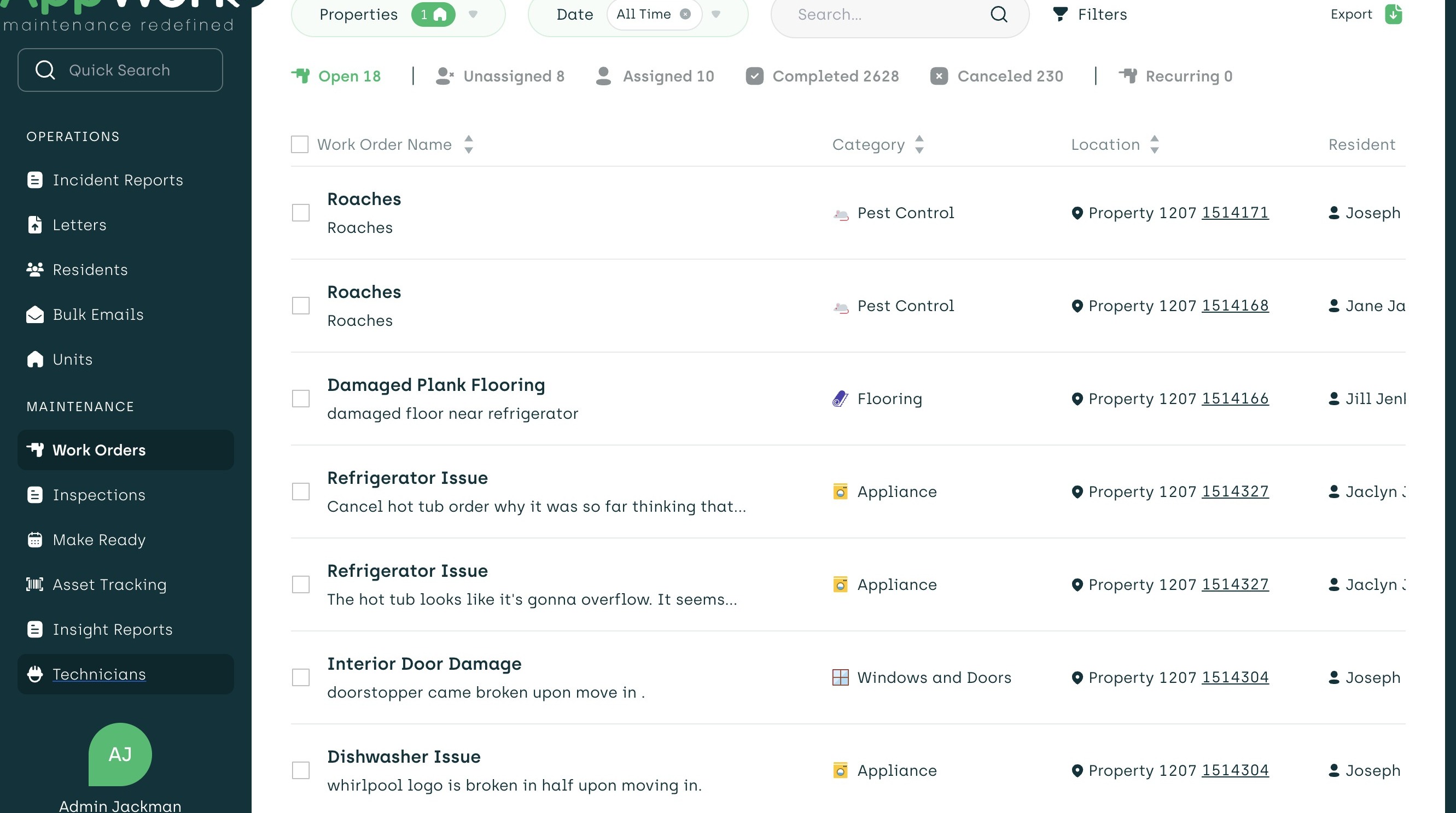
Task: Clear the All Time date chip
Action: click(685, 14)
